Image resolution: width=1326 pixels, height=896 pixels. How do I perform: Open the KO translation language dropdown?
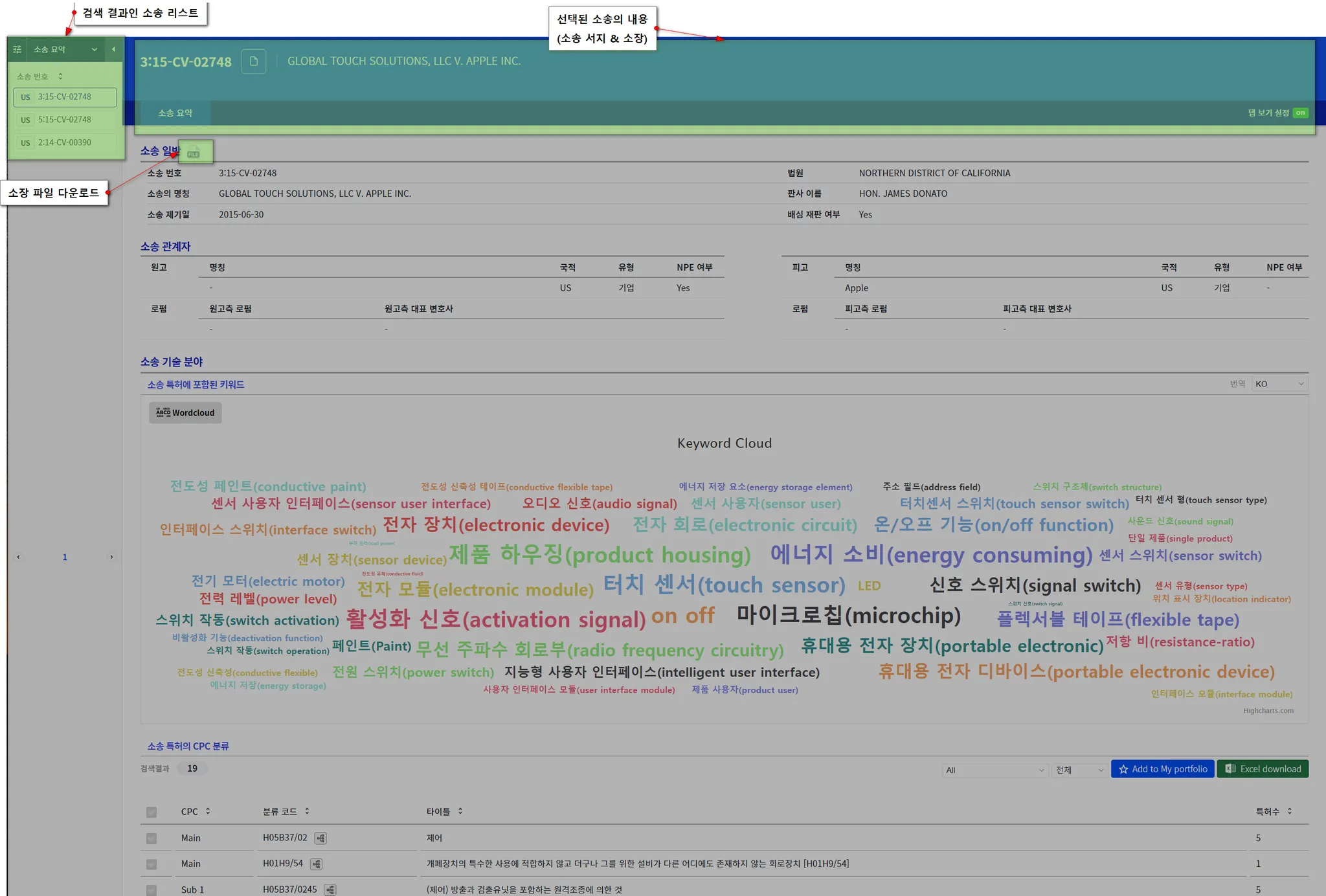(1279, 384)
